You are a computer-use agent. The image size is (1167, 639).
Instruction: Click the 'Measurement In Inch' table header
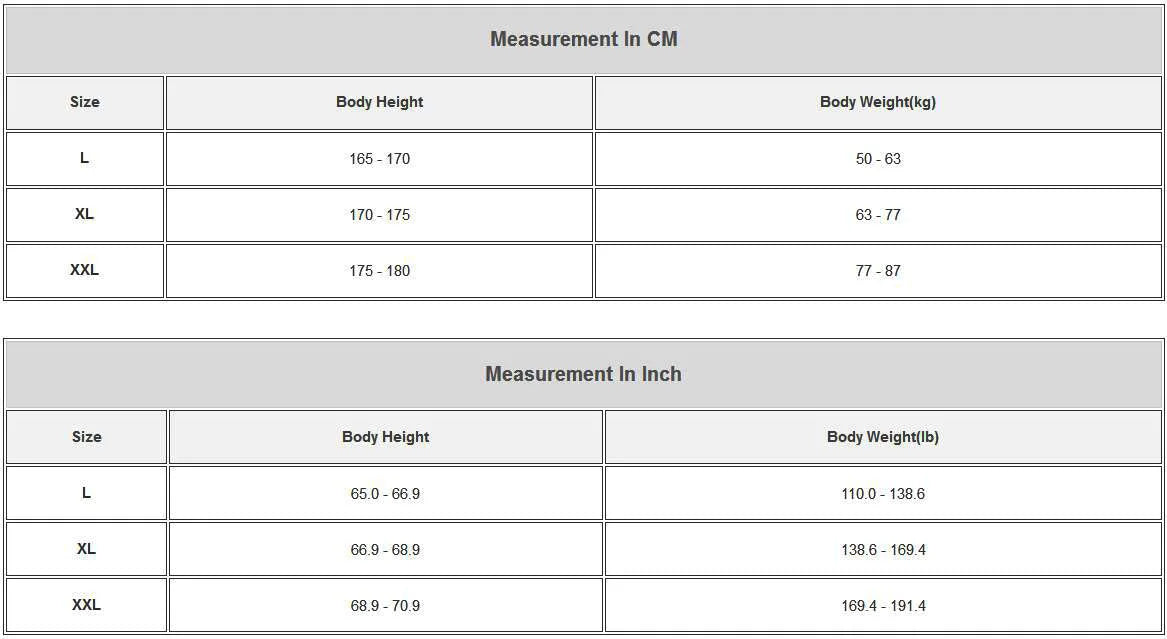click(x=584, y=373)
